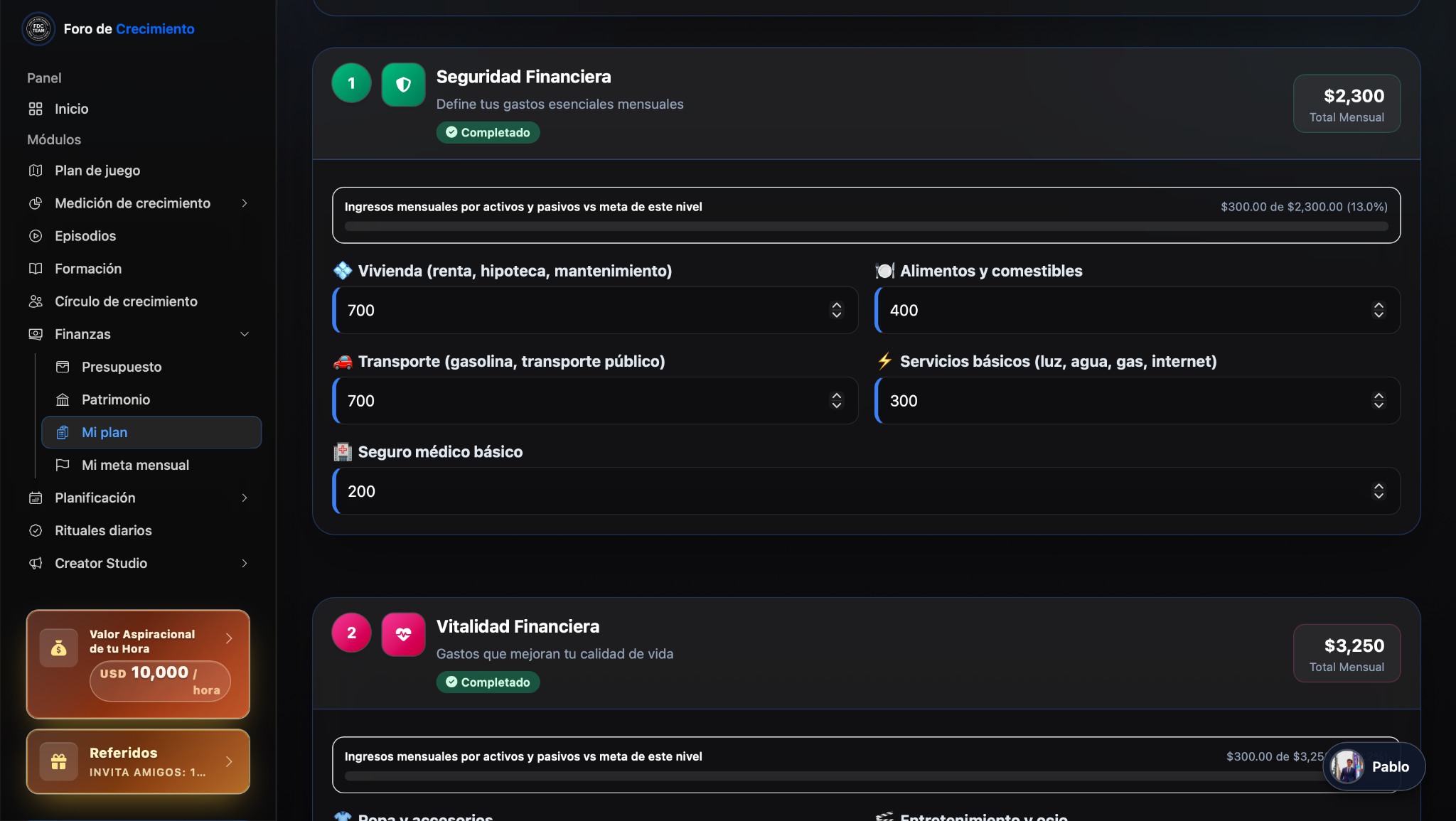Click the Vivienda blue diamond icon
The image size is (1456, 821).
point(343,271)
